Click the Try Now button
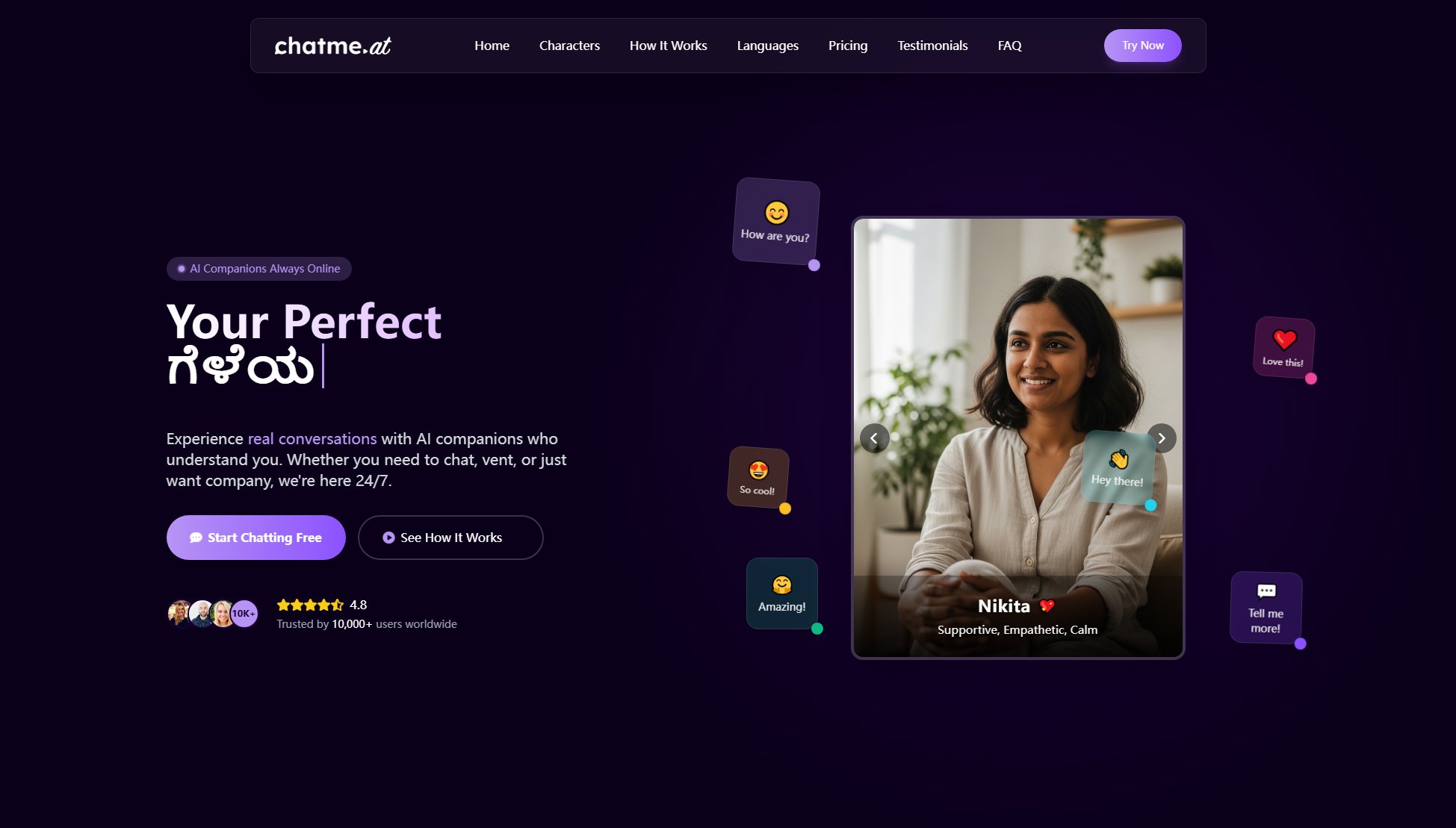Viewport: 1456px width, 828px height. click(x=1142, y=46)
